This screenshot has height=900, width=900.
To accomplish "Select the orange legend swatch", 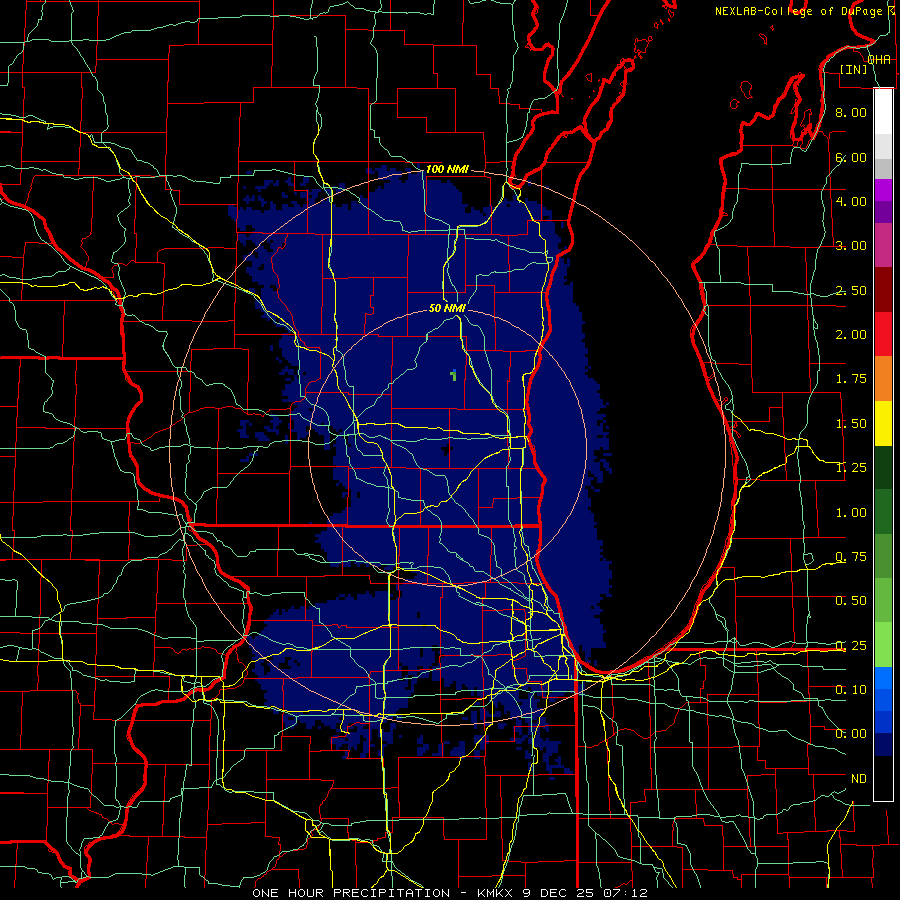I will (883, 379).
